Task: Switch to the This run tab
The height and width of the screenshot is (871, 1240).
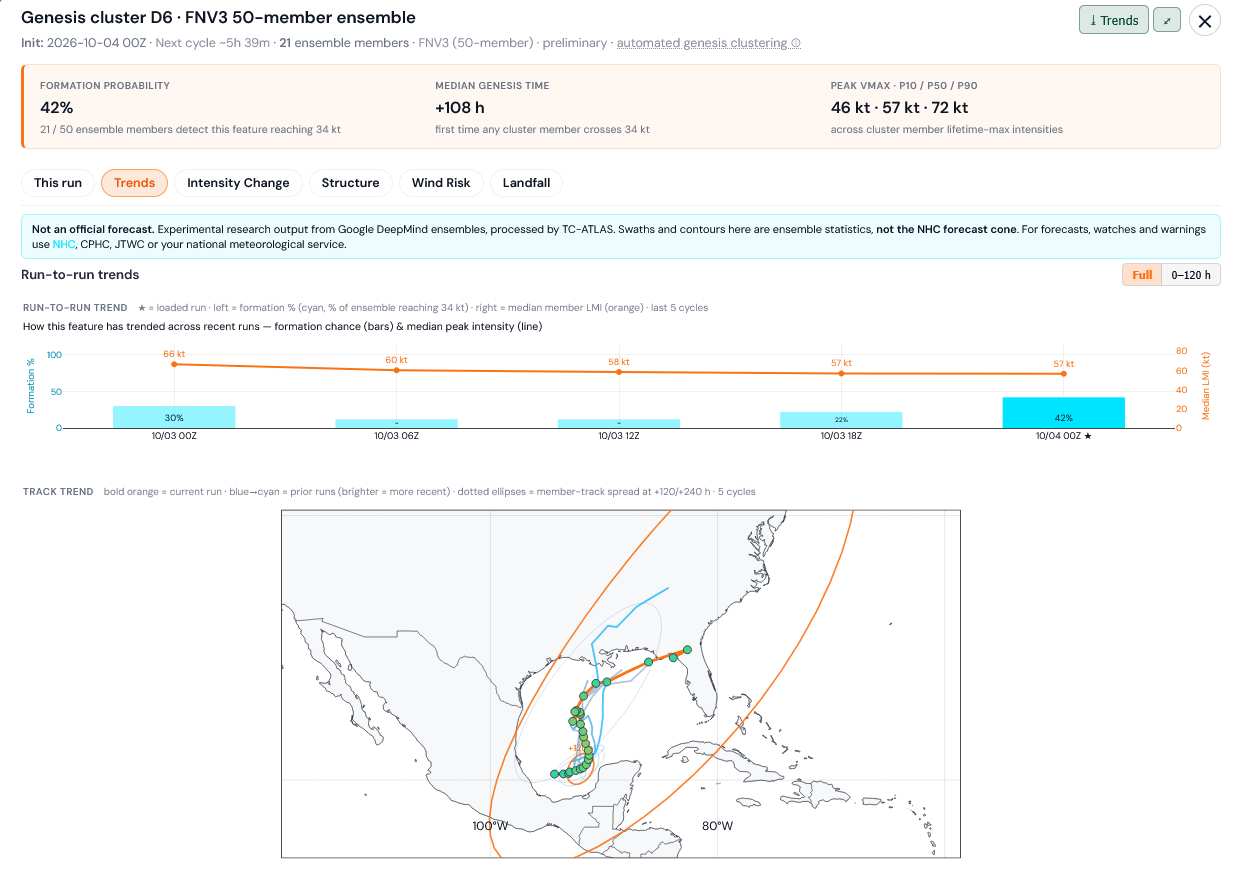Action: [58, 183]
